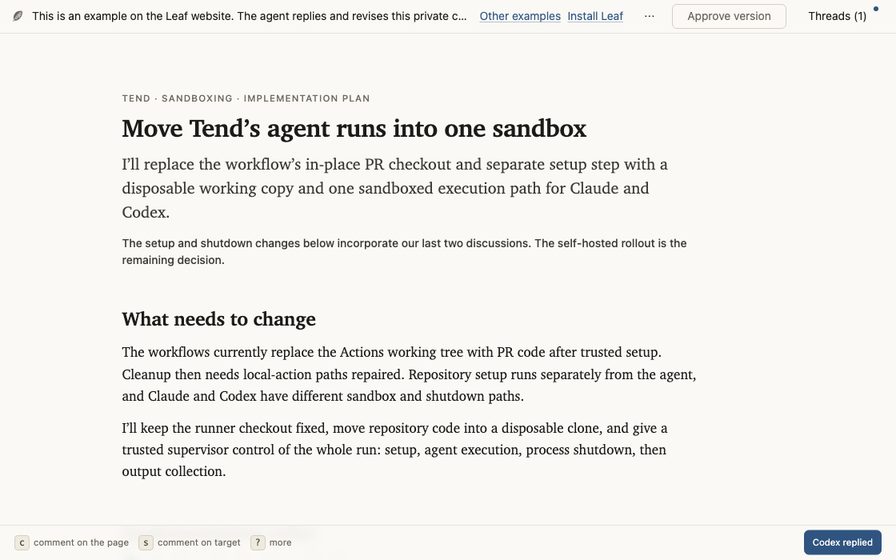
Task: Select the 'What needs to change' heading
Action: 218,319
